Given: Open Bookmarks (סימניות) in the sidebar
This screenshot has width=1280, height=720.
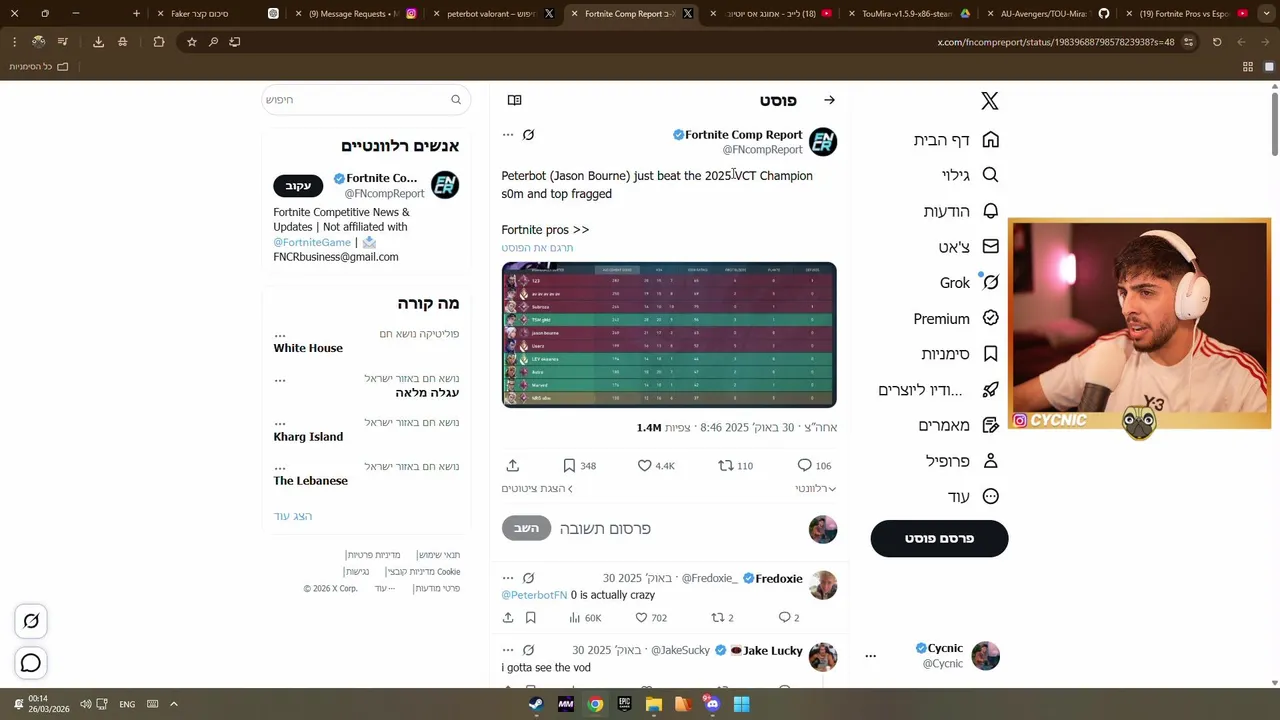Looking at the screenshot, I should tap(960, 354).
